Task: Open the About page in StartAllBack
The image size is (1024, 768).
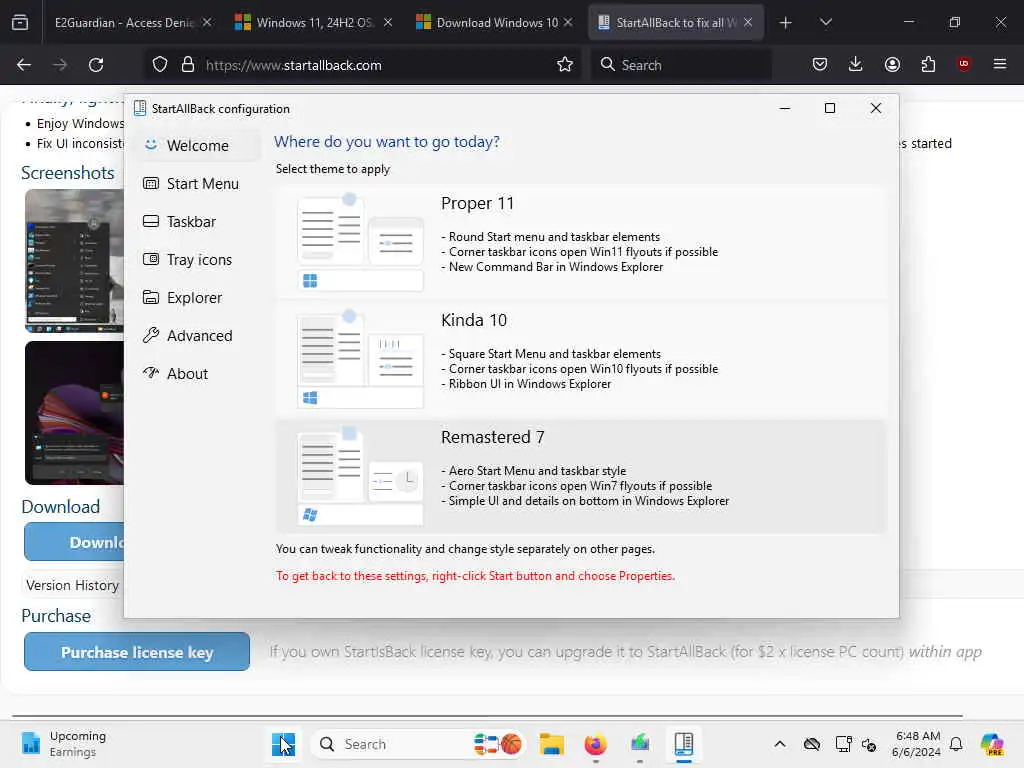Action: tap(199, 373)
